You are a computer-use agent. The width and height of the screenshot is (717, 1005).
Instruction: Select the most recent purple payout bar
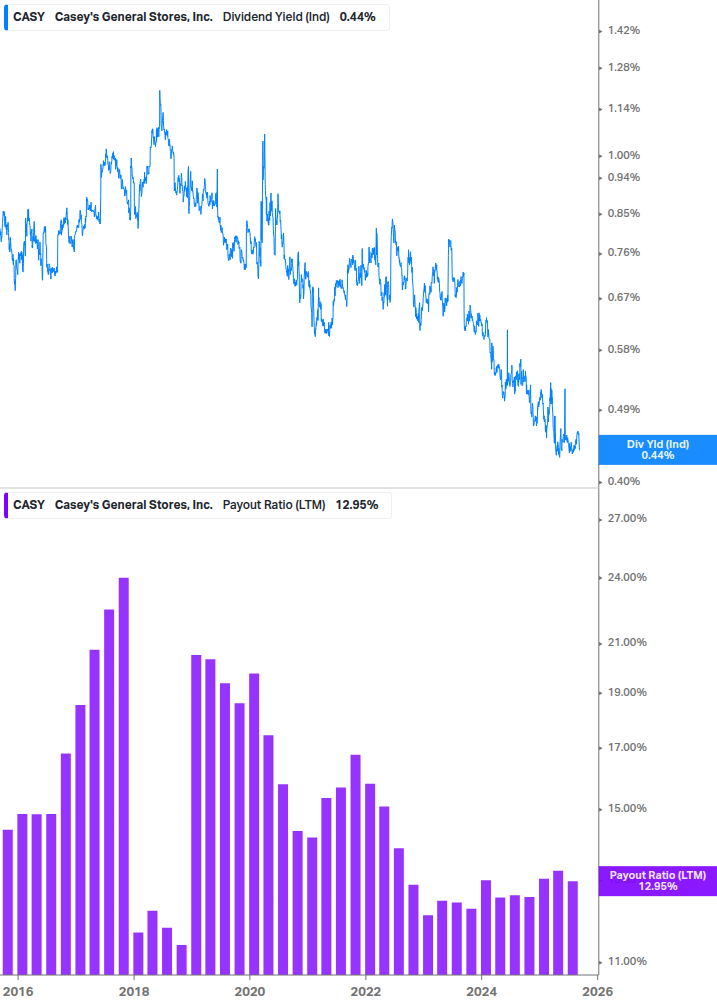tap(573, 926)
